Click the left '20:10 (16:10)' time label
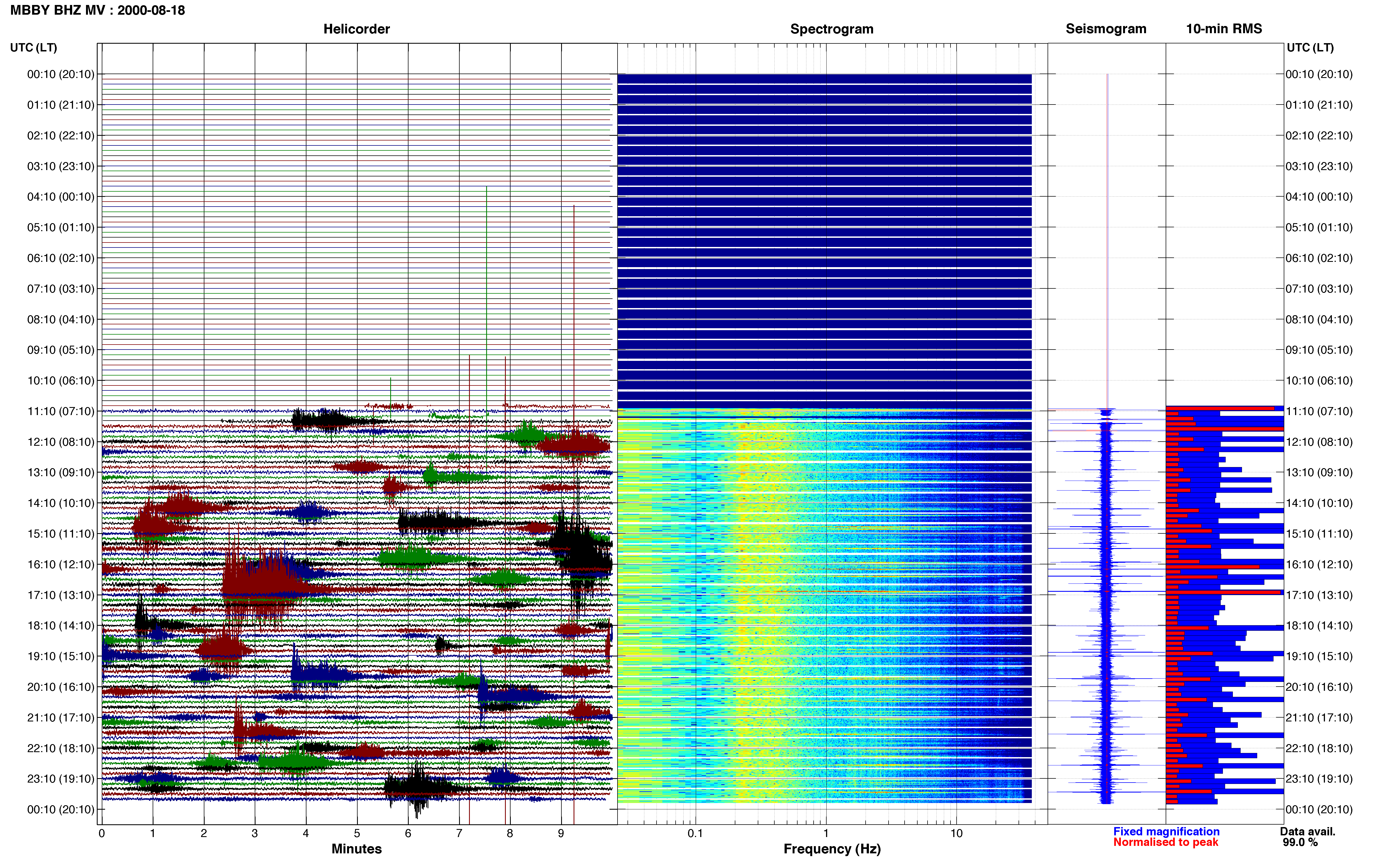This screenshot has height=868, width=1388. click(x=61, y=687)
